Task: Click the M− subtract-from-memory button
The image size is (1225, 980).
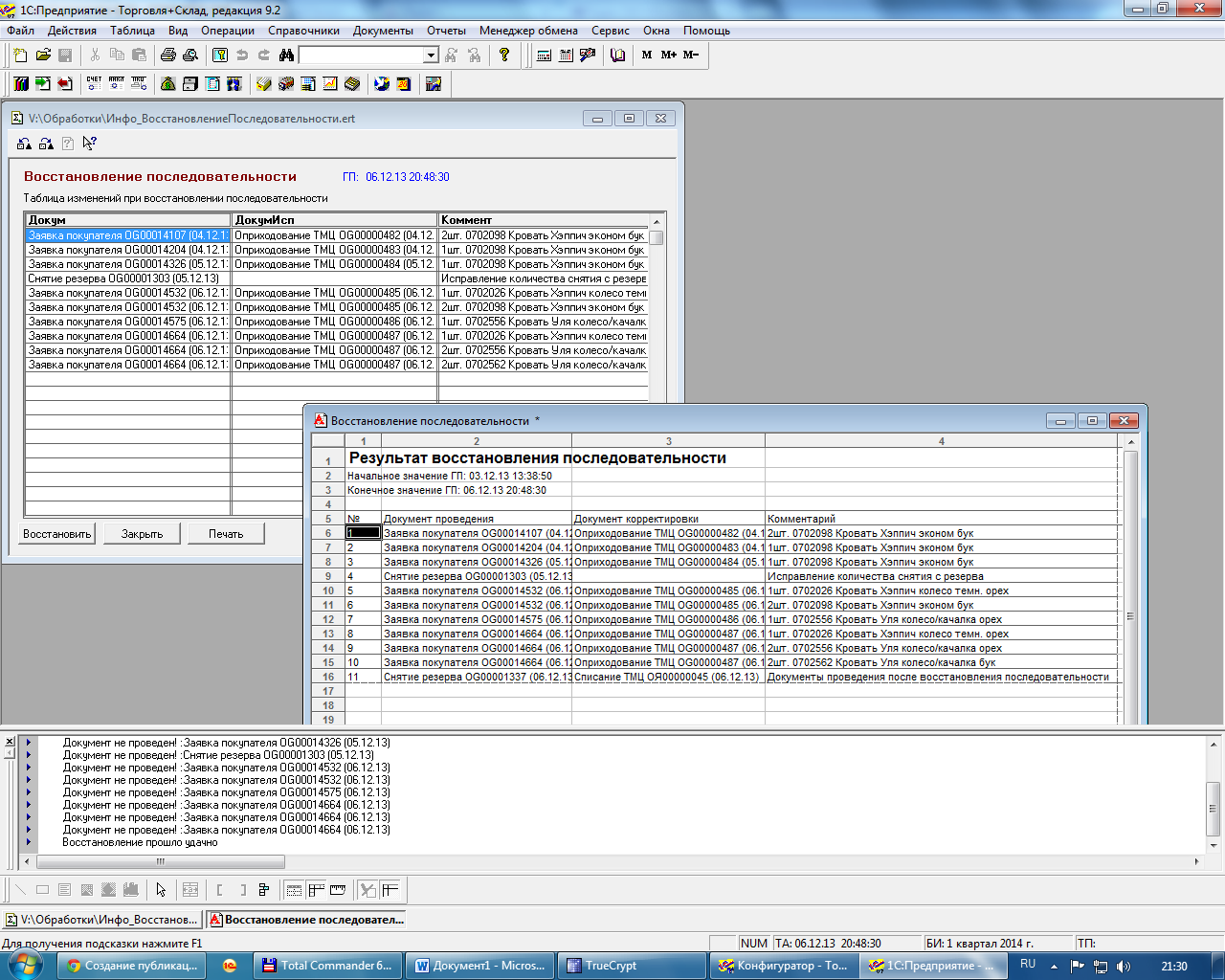Action: [691, 56]
